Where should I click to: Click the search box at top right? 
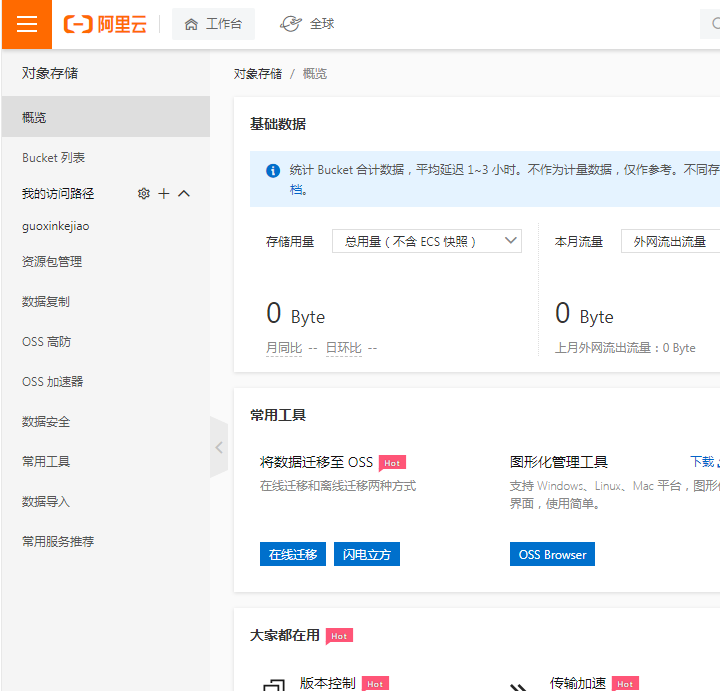click(x=710, y=24)
